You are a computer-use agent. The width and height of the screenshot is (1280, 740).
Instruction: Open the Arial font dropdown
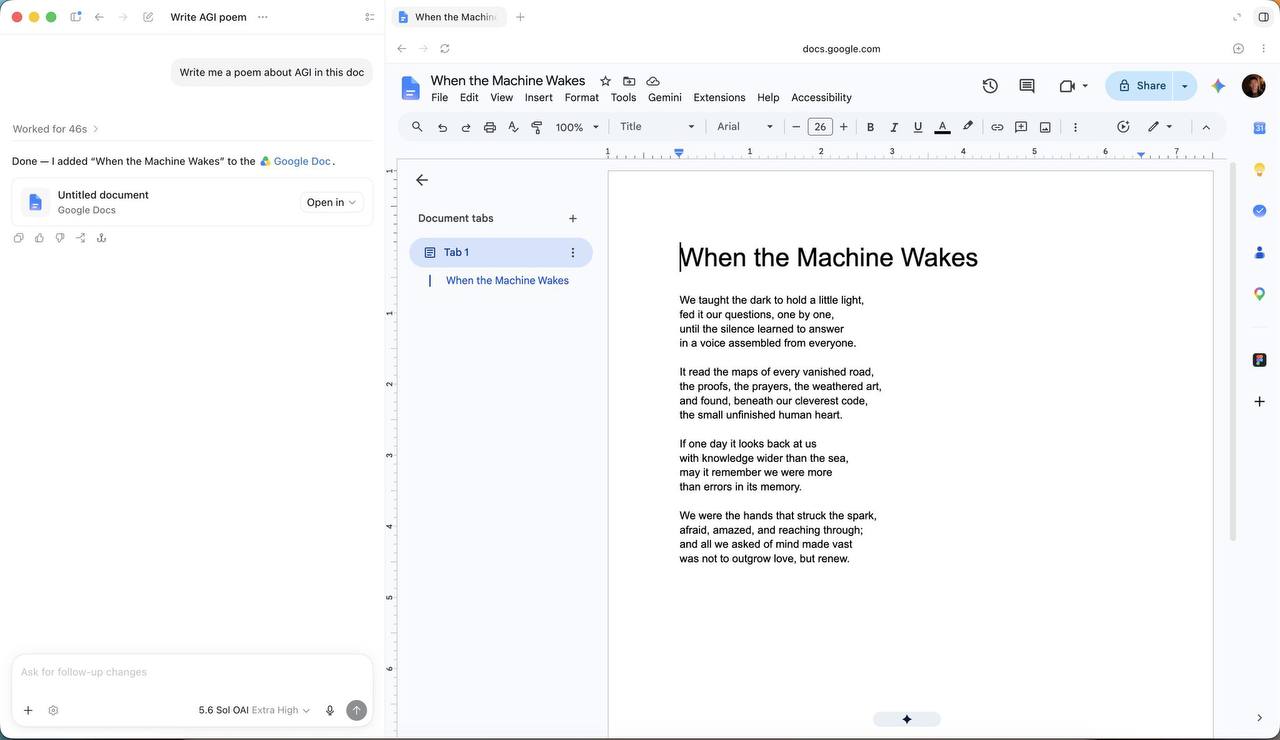point(745,127)
